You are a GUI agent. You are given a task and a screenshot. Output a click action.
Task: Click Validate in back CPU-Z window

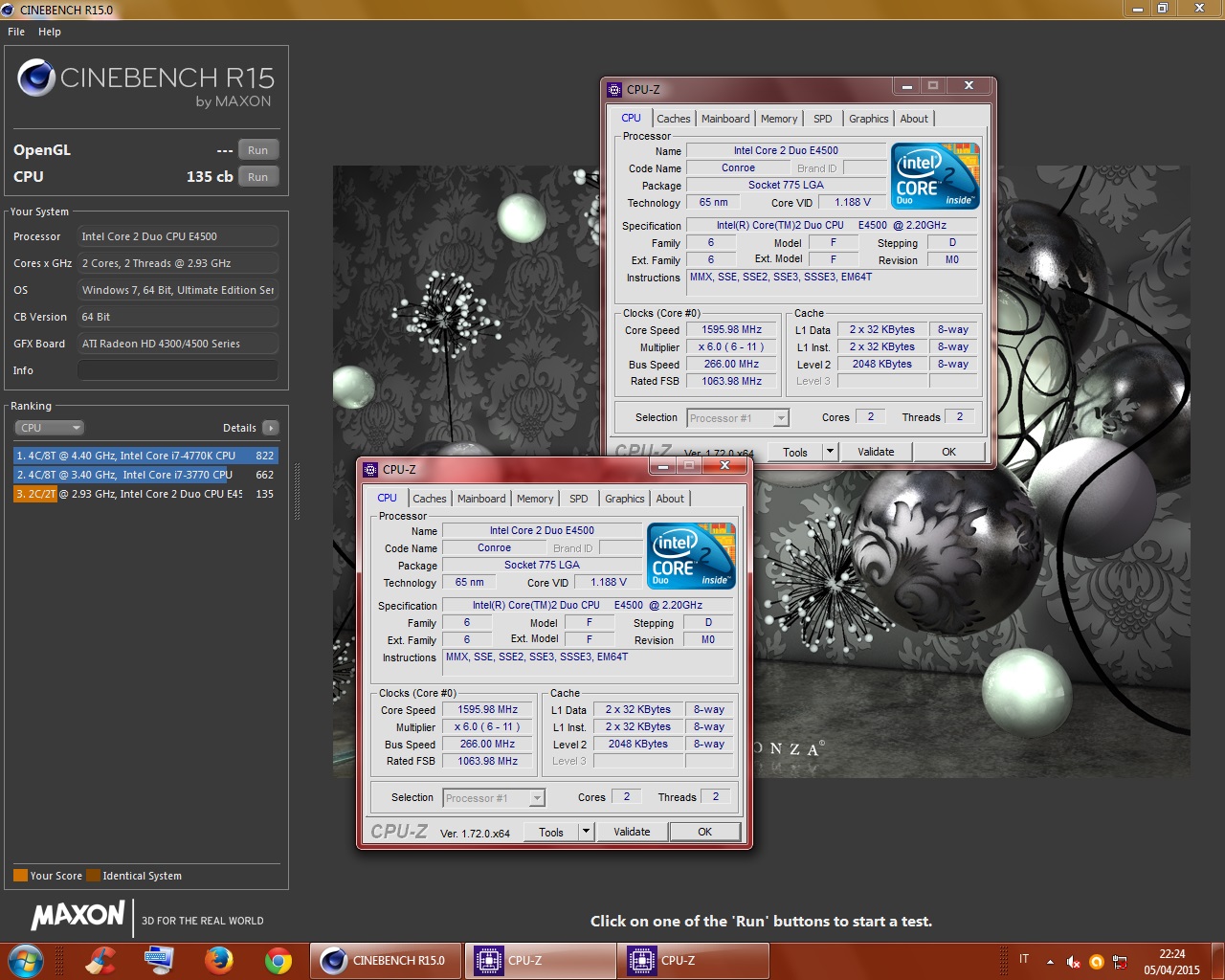click(x=876, y=453)
